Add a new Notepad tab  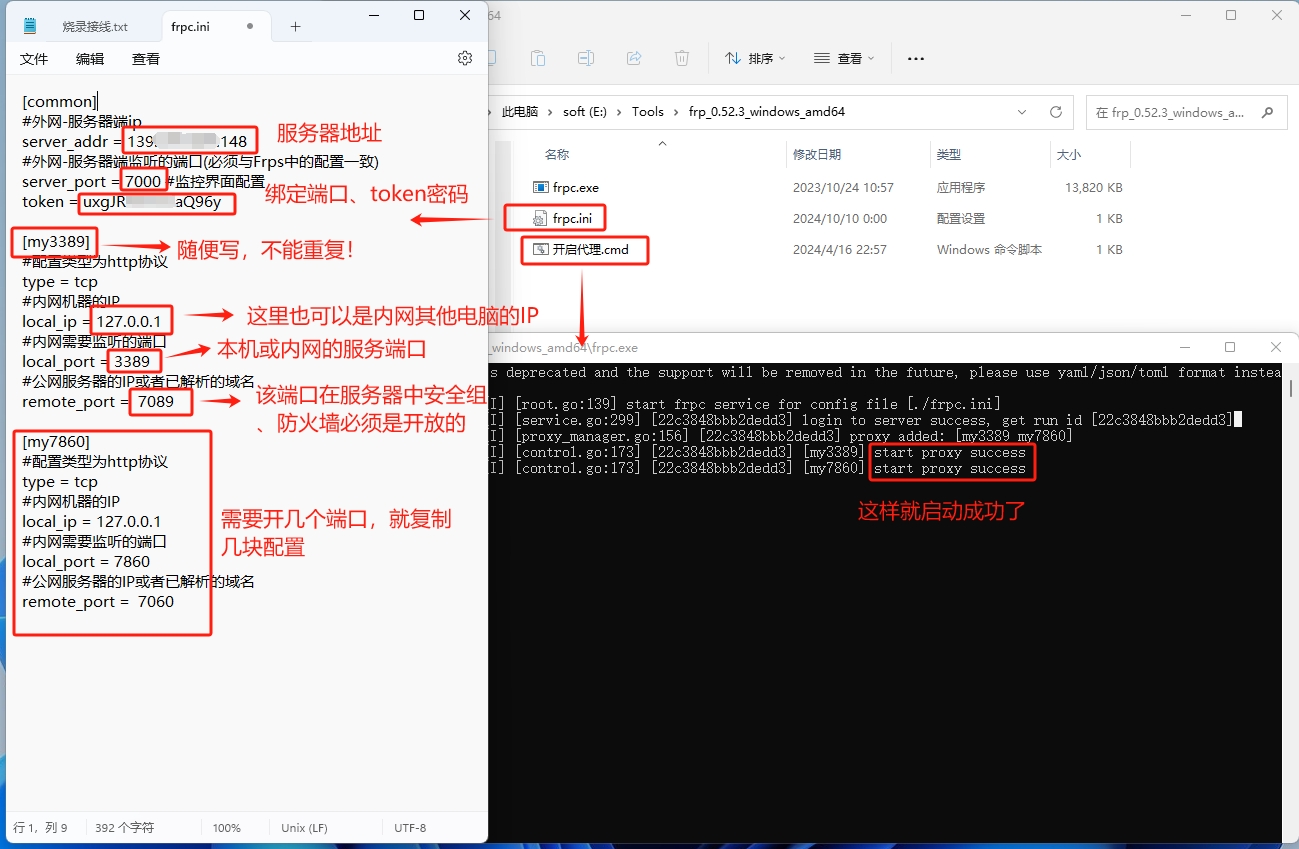(x=295, y=27)
